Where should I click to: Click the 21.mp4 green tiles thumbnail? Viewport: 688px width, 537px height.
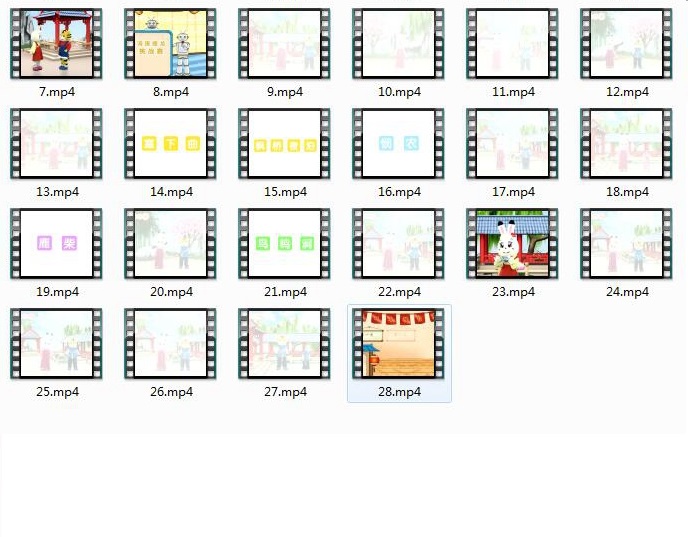[285, 244]
